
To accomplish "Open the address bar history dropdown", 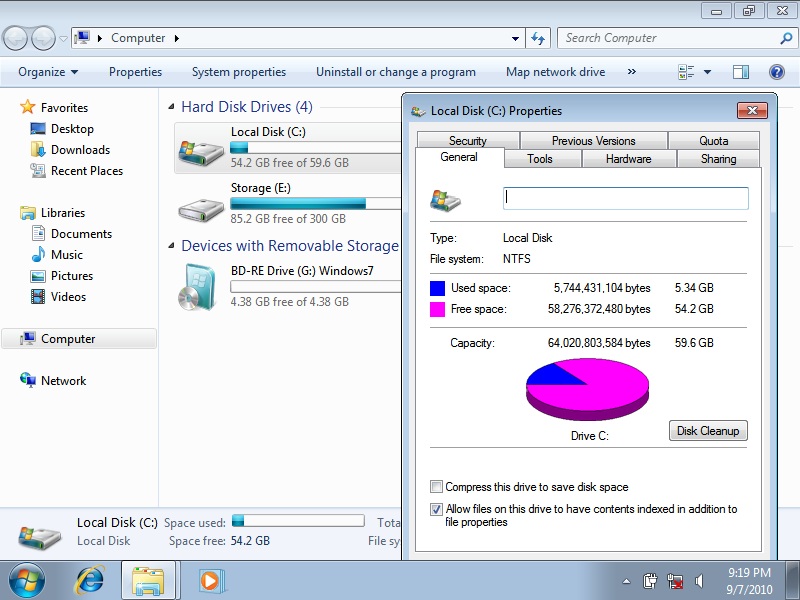I will (515, 38).
